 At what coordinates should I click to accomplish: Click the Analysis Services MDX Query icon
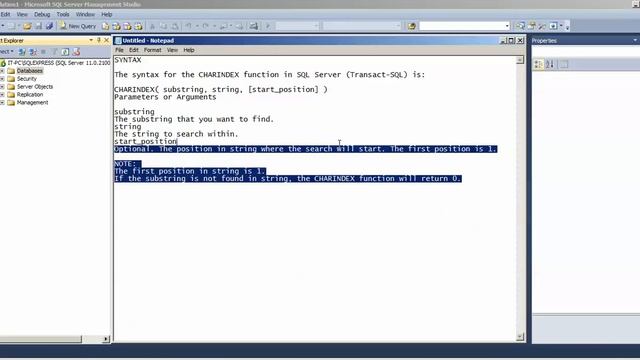pos(116,26)
